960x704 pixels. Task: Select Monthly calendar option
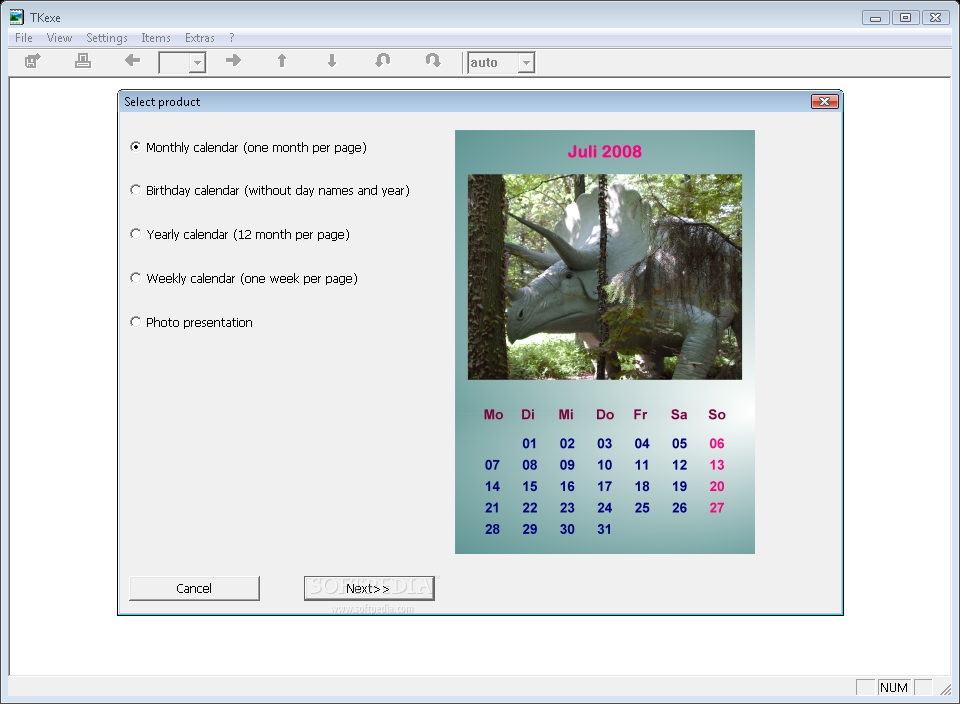coord(249,147)
